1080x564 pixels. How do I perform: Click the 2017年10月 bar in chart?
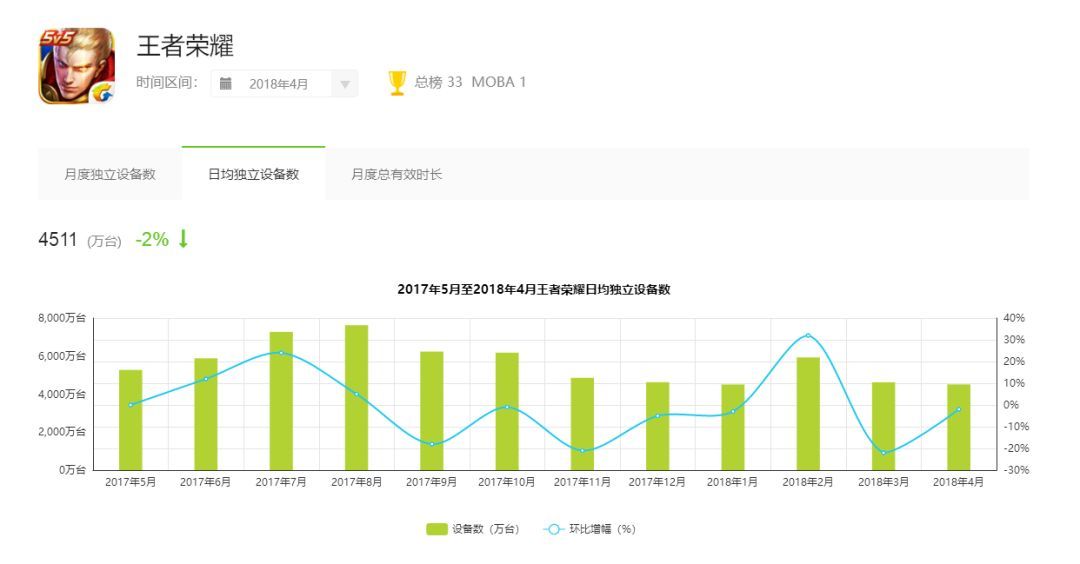[x=507, y=412]
